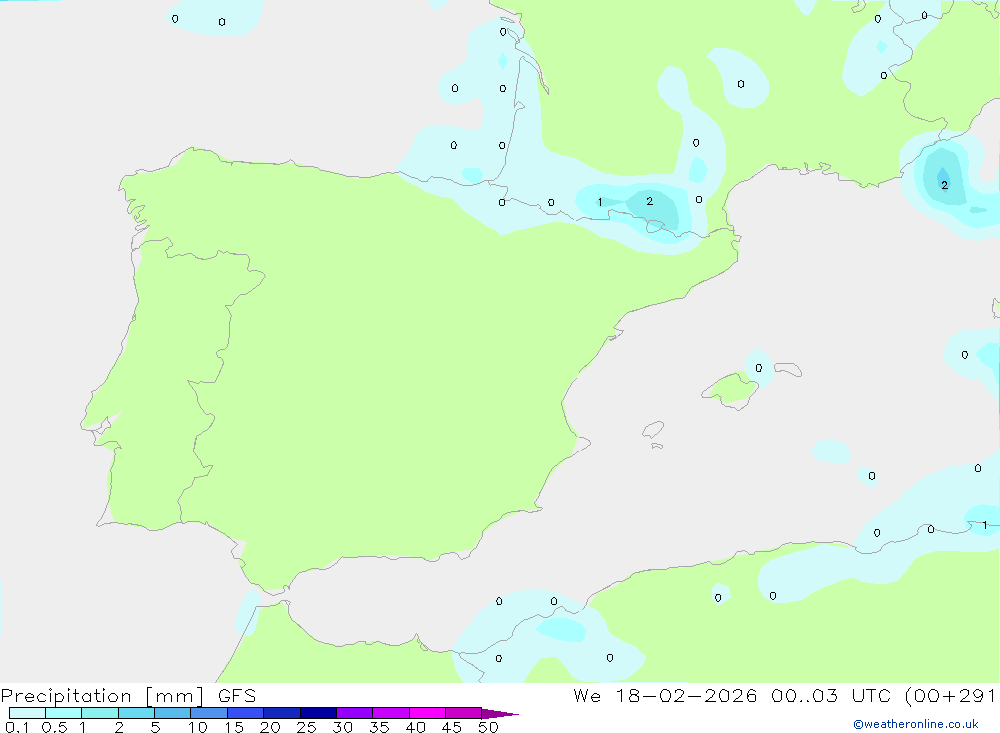The image size is (1000, 733).
Task: Select the date text 'We 18-02-2026'
Action: [665, 695]
